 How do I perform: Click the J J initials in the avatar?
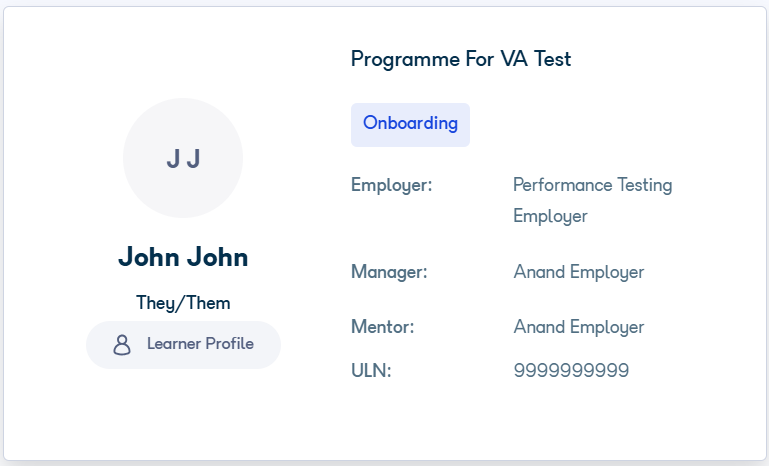coord(183,159)
